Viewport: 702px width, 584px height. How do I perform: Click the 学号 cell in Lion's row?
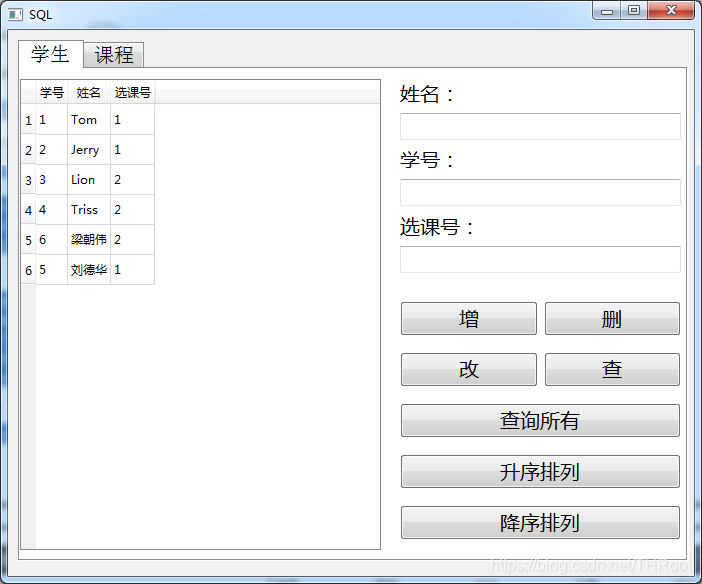pyautogui.click(x=51, y=180)
